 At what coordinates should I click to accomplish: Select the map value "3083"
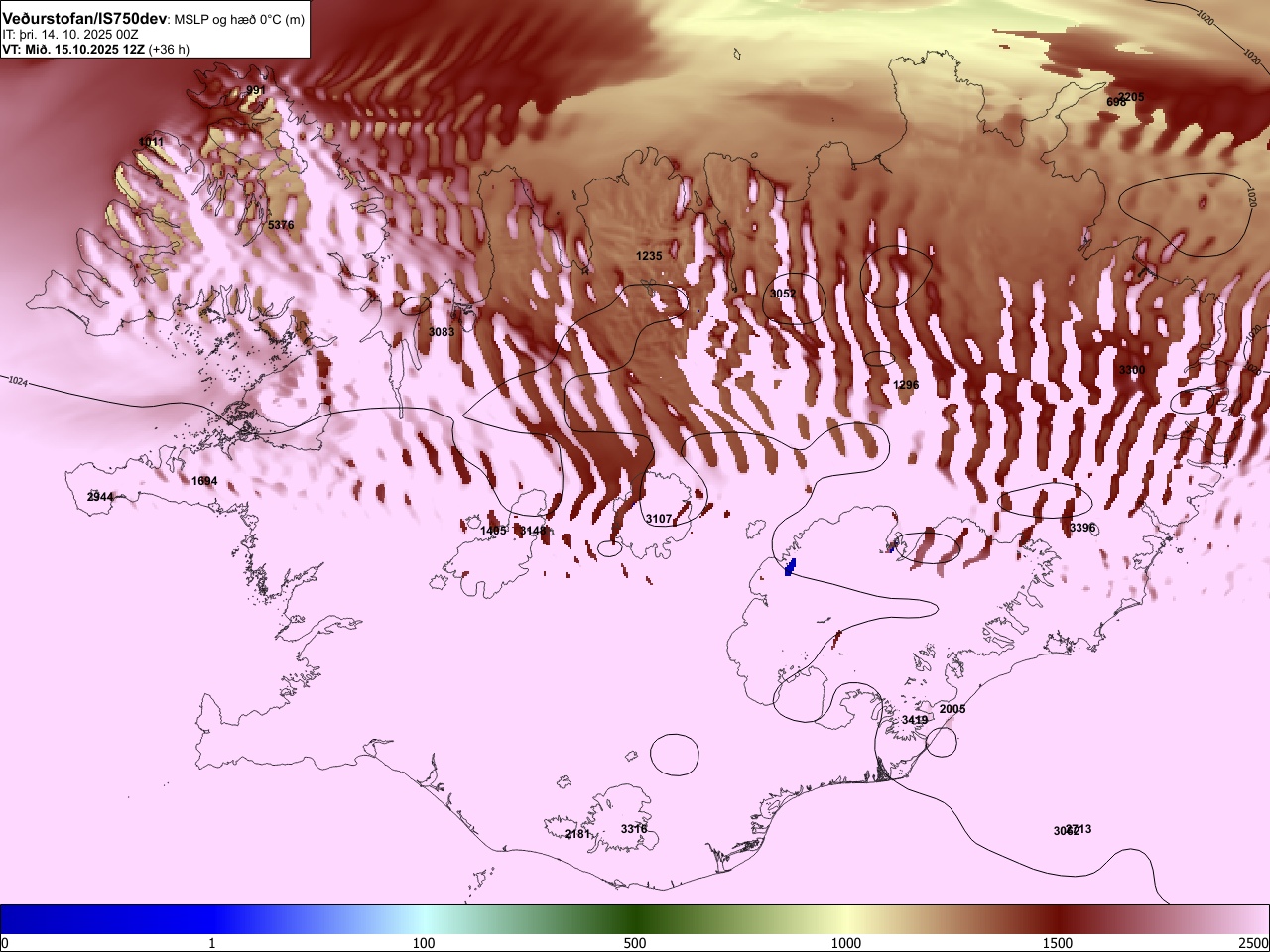[442, 332]
